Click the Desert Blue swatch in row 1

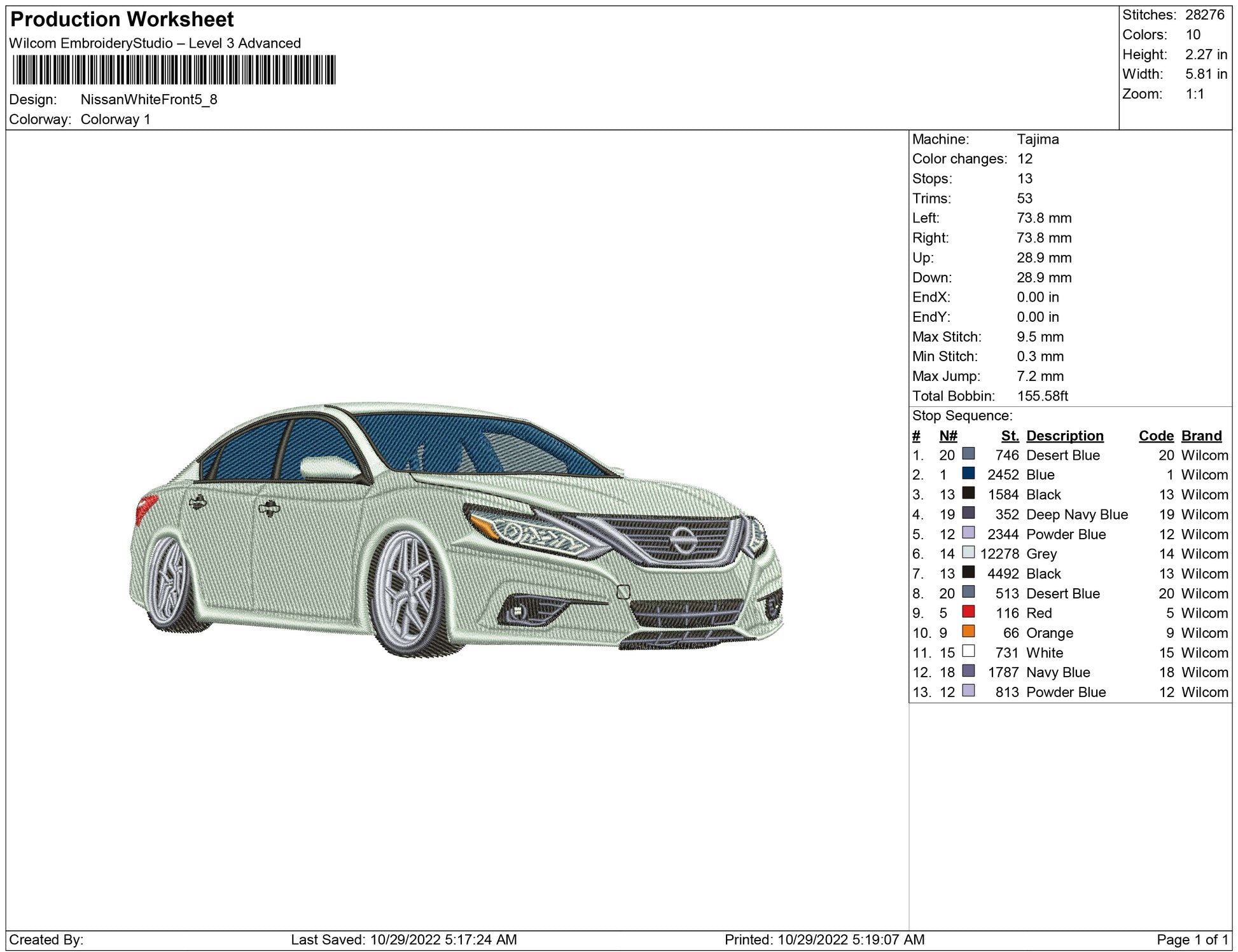(968, 454)
